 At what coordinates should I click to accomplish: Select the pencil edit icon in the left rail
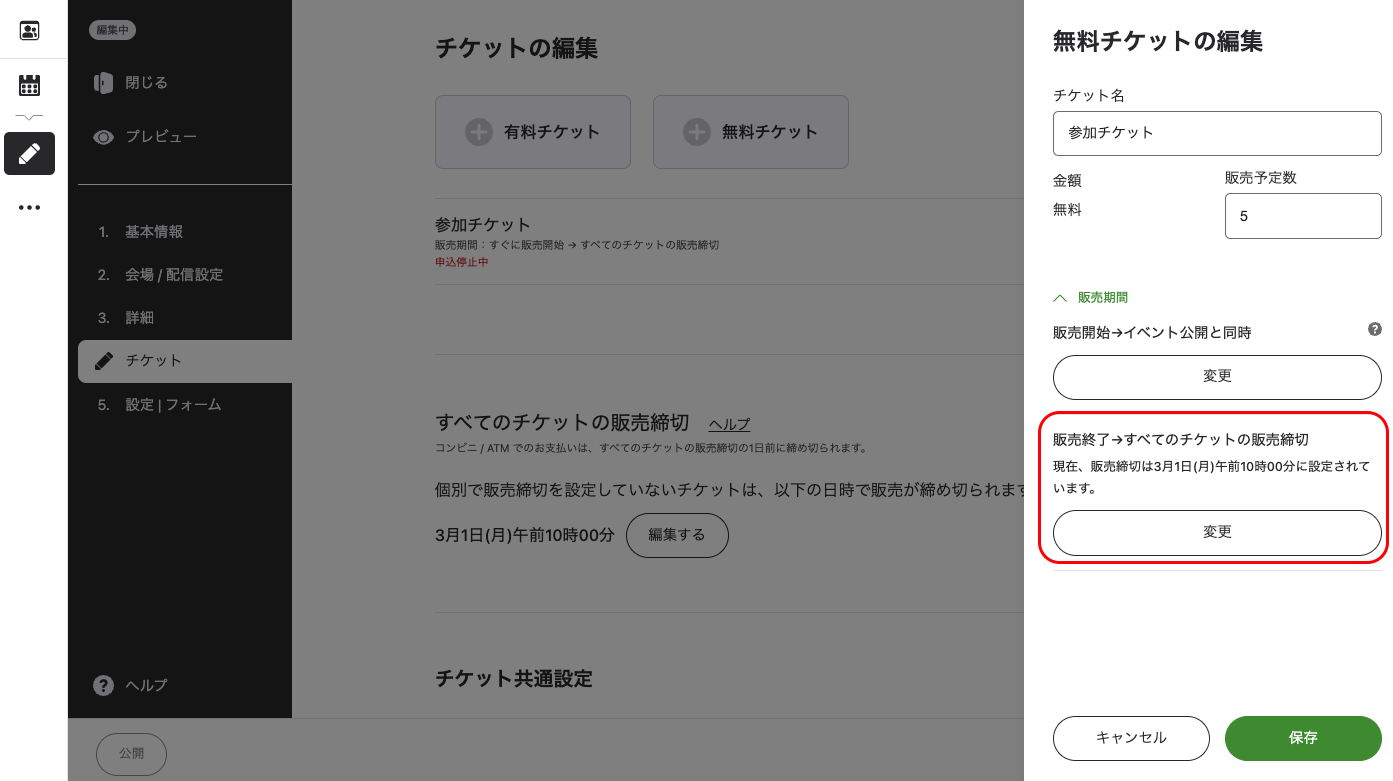coord(29,154)
